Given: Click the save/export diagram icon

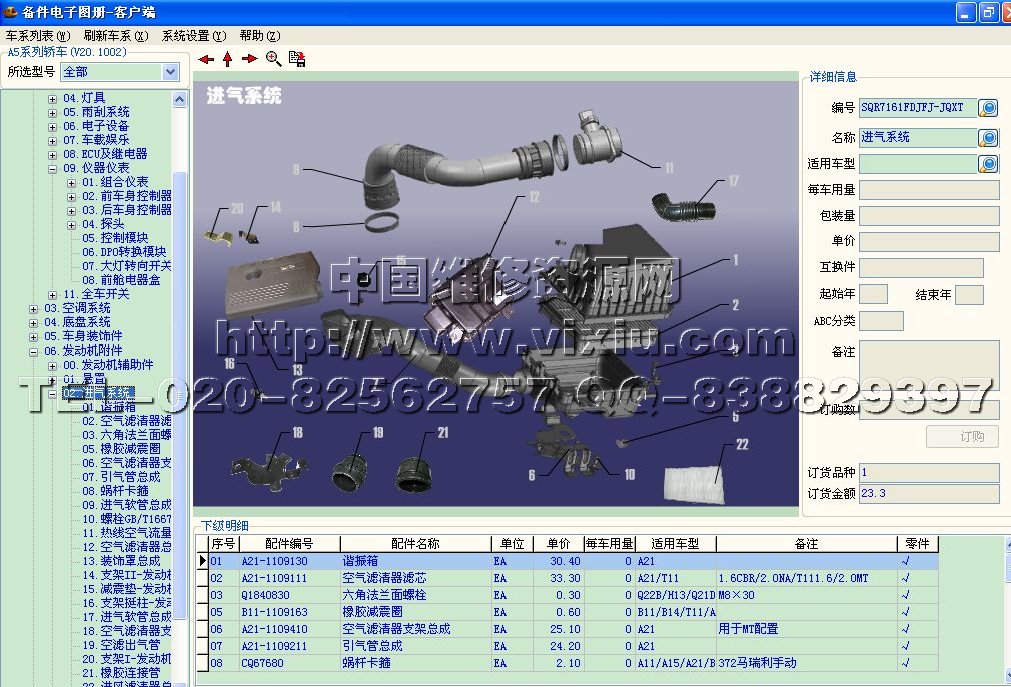Looking at the screenshot, I should click(x=297, y=59).
